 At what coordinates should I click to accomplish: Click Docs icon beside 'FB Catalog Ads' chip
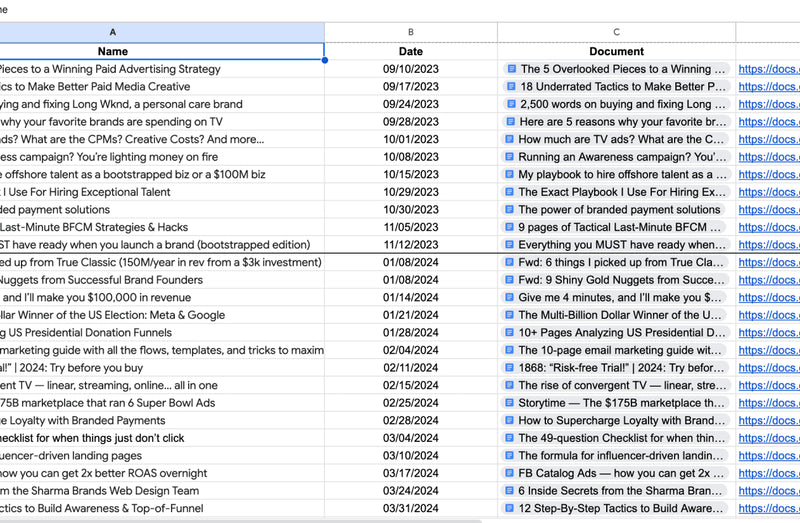coord(511,473)
